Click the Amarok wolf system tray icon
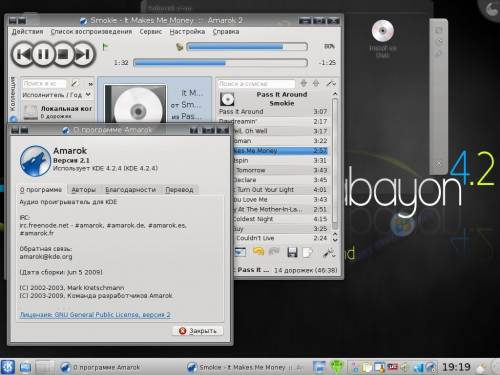 click(x=431, y=368)
